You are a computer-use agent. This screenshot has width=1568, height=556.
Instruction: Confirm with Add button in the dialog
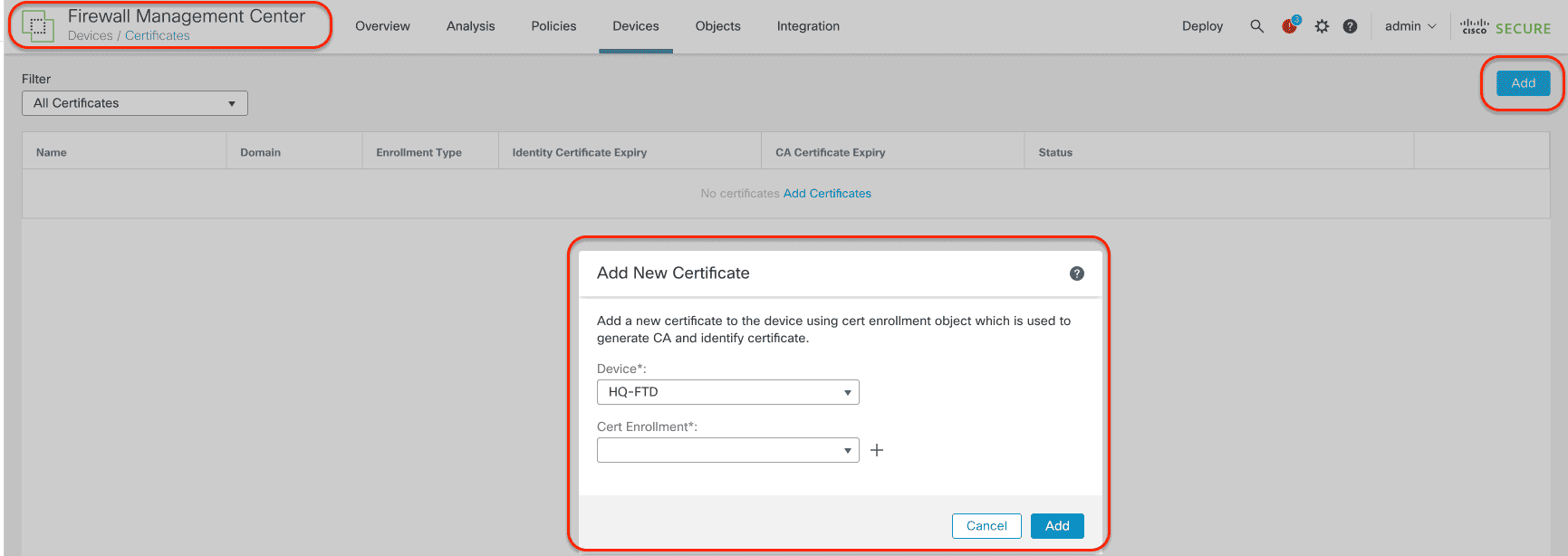point(1056,526)
